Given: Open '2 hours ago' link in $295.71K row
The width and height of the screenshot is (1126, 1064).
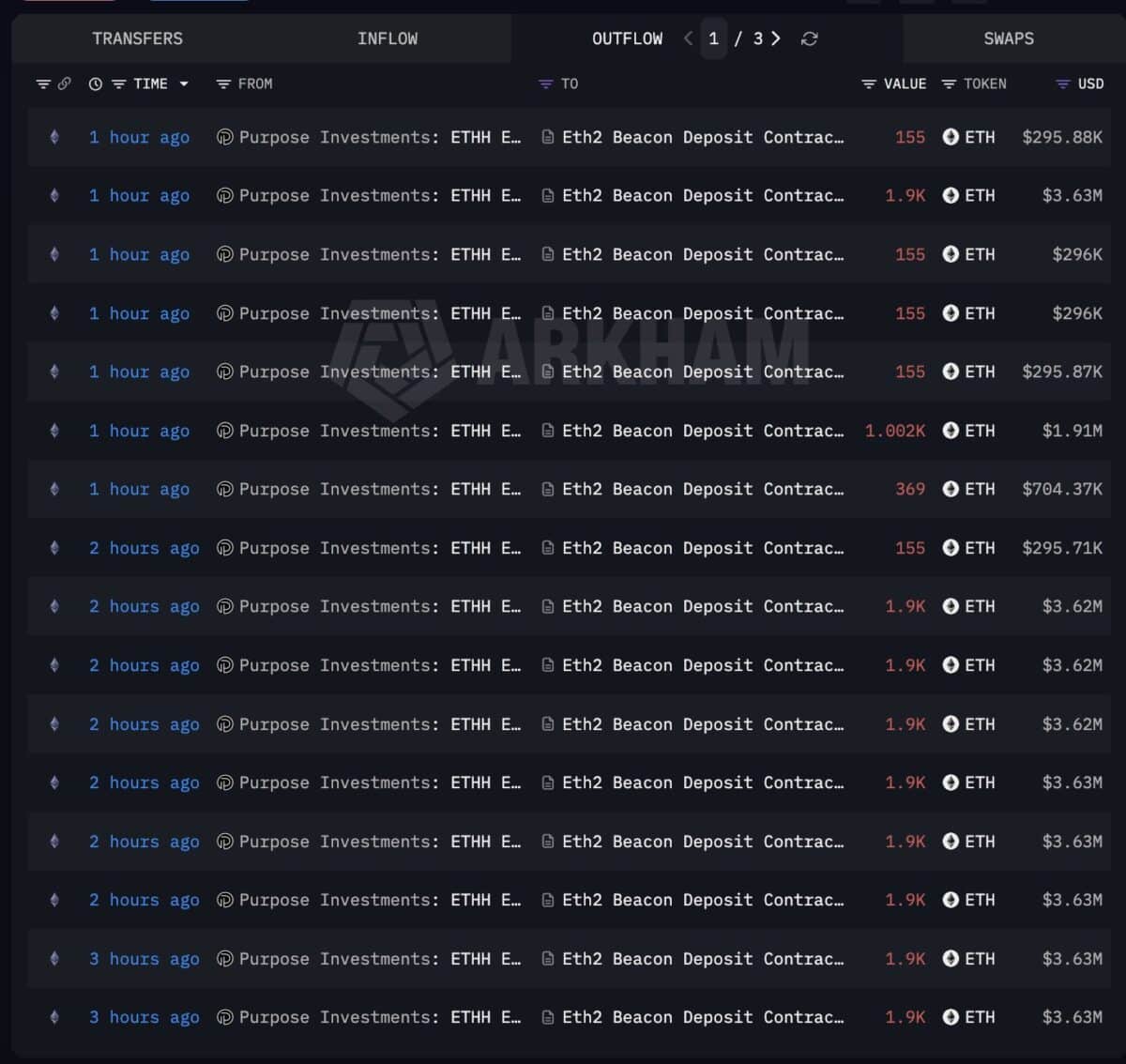Looking at the screenshot, I should tap(145, 548).
